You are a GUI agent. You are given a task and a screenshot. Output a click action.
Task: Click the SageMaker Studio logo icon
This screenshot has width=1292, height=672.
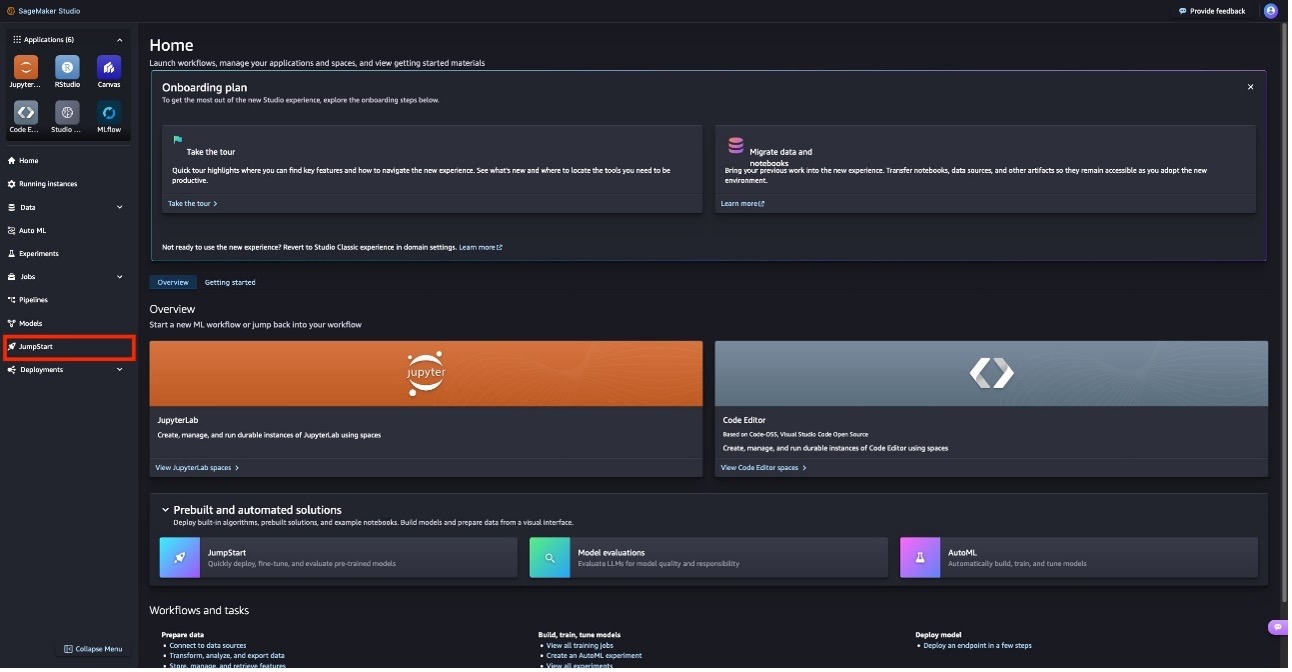11,11
